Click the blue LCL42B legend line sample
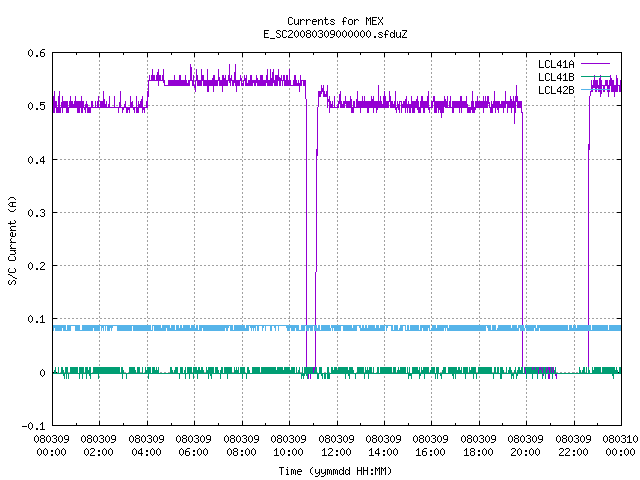Viewport: 640px width, 480px height. click(595, 89)
